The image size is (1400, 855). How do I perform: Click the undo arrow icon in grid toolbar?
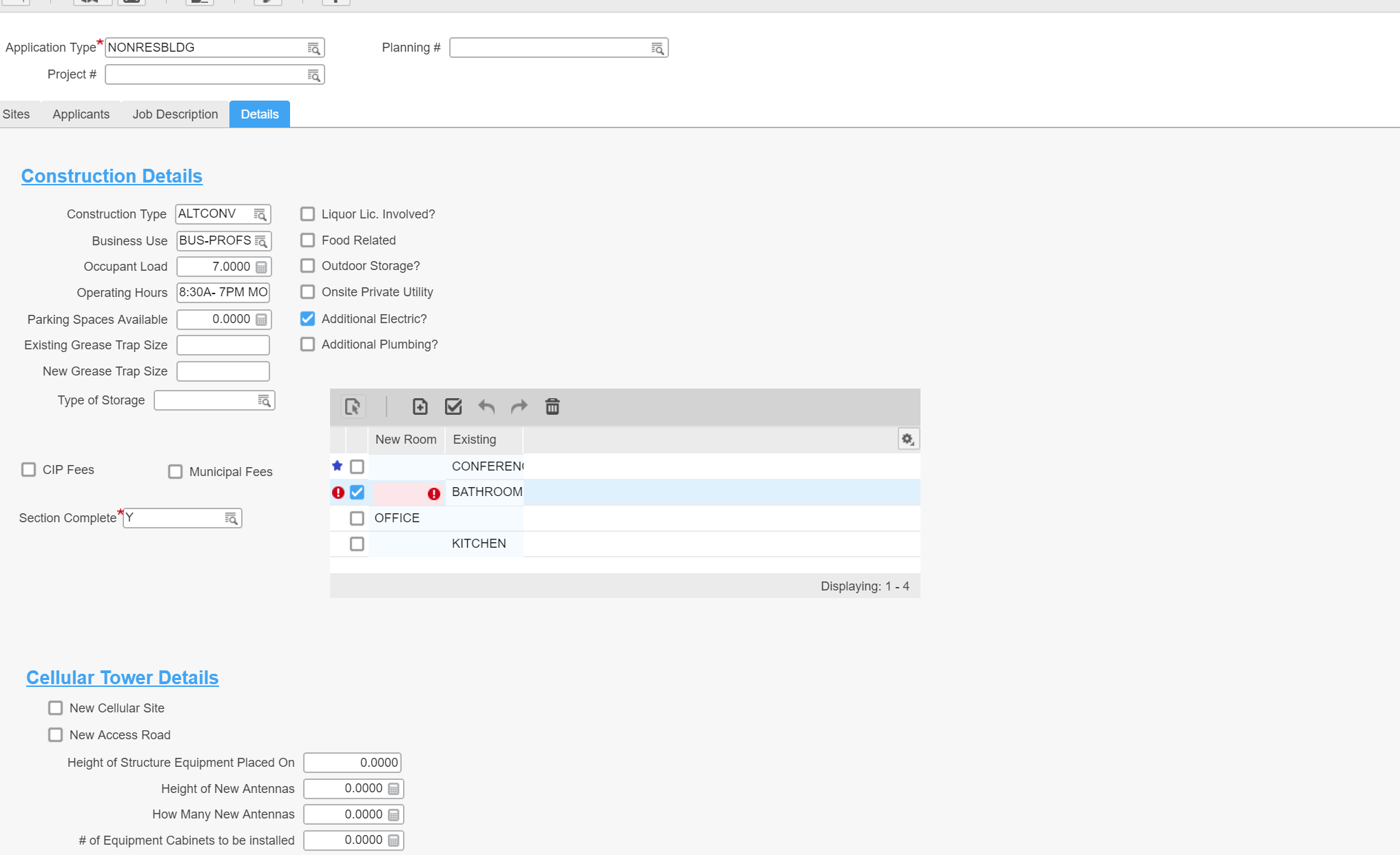click(486, 406)
